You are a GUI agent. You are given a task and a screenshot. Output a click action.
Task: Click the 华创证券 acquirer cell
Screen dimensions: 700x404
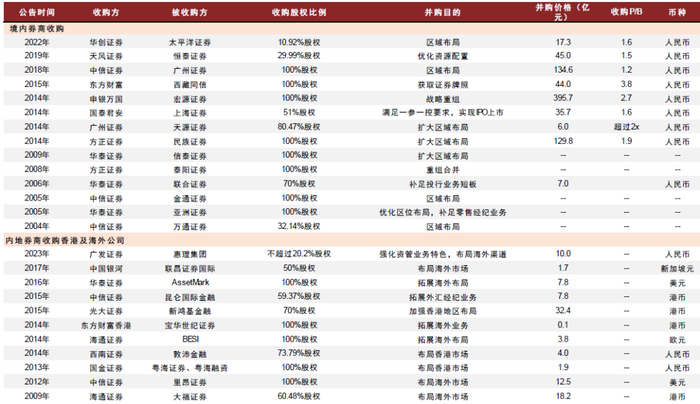(x=106, y=42)
